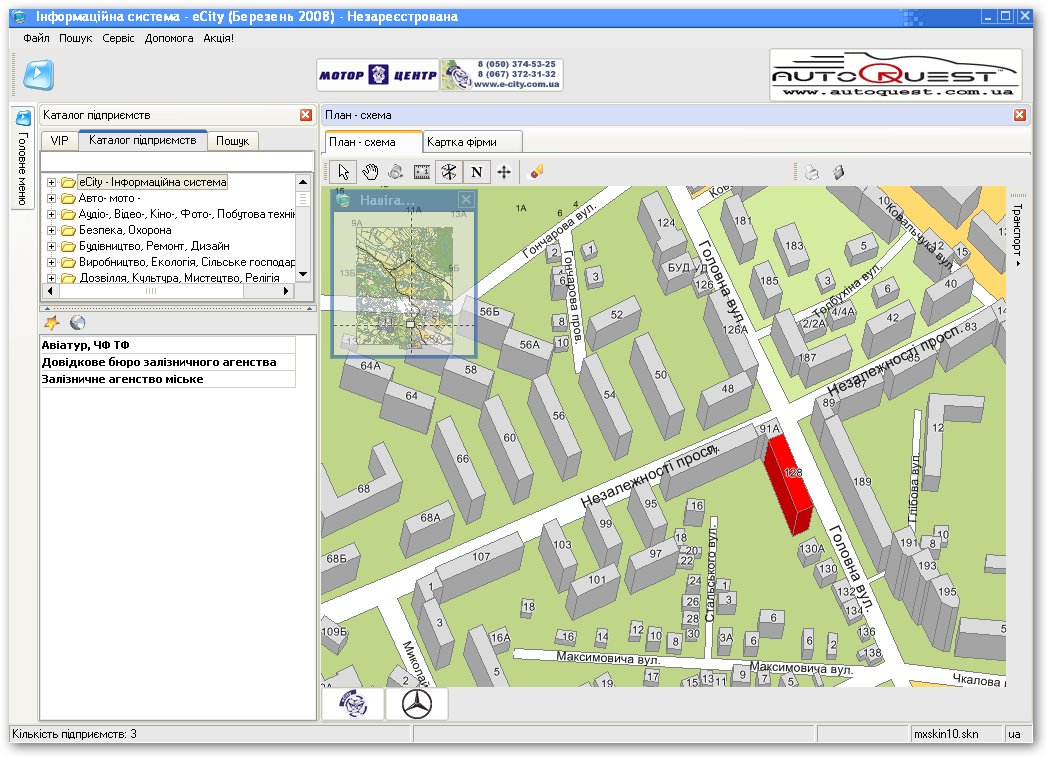
Task: Click the catalog tree vertical scrollbar down arrow
Action: (x=303, y=274)
